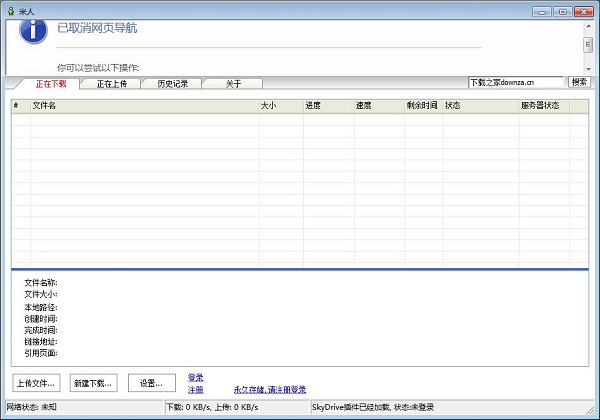Click the 上传文件... button

tap(37, 383)
